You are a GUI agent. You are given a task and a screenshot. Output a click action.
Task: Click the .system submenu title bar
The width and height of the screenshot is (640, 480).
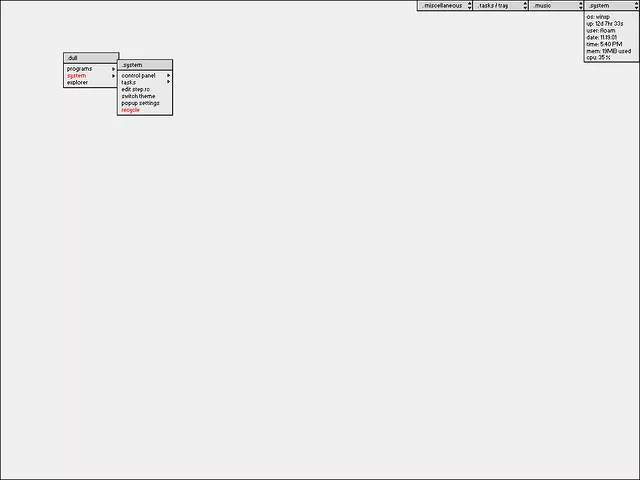(x=145, y=65)
